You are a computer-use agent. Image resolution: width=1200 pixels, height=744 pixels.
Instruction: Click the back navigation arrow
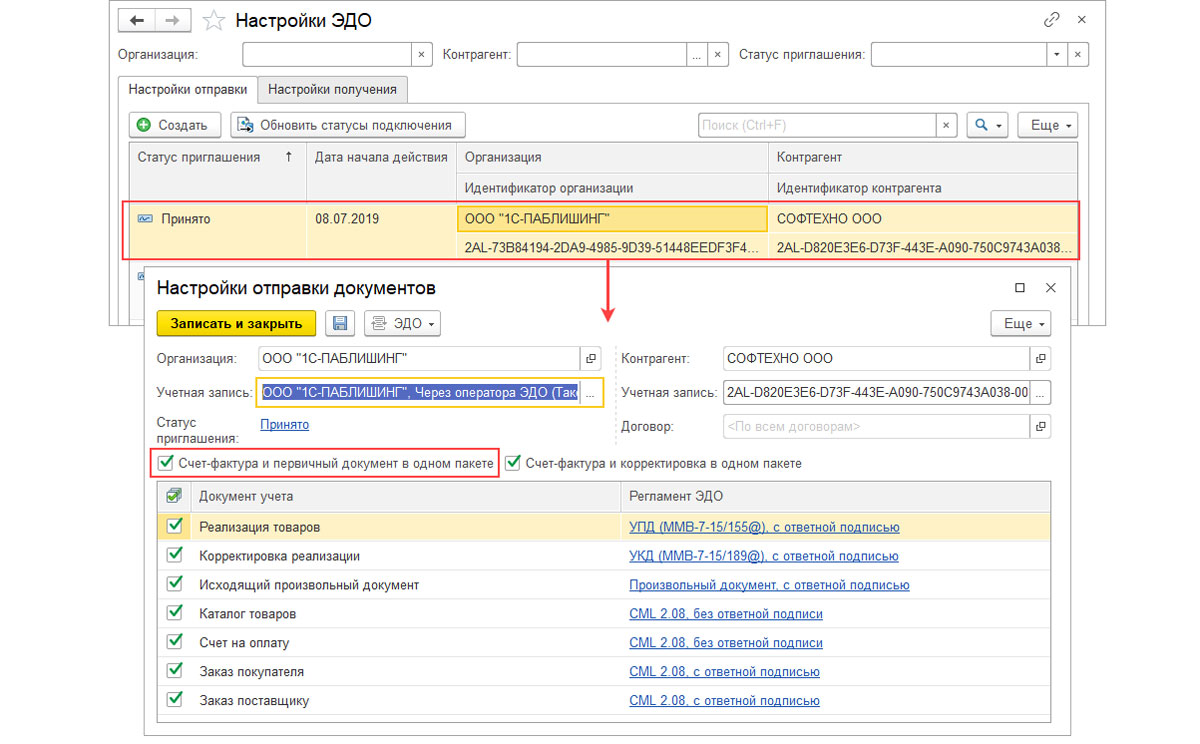137,20
